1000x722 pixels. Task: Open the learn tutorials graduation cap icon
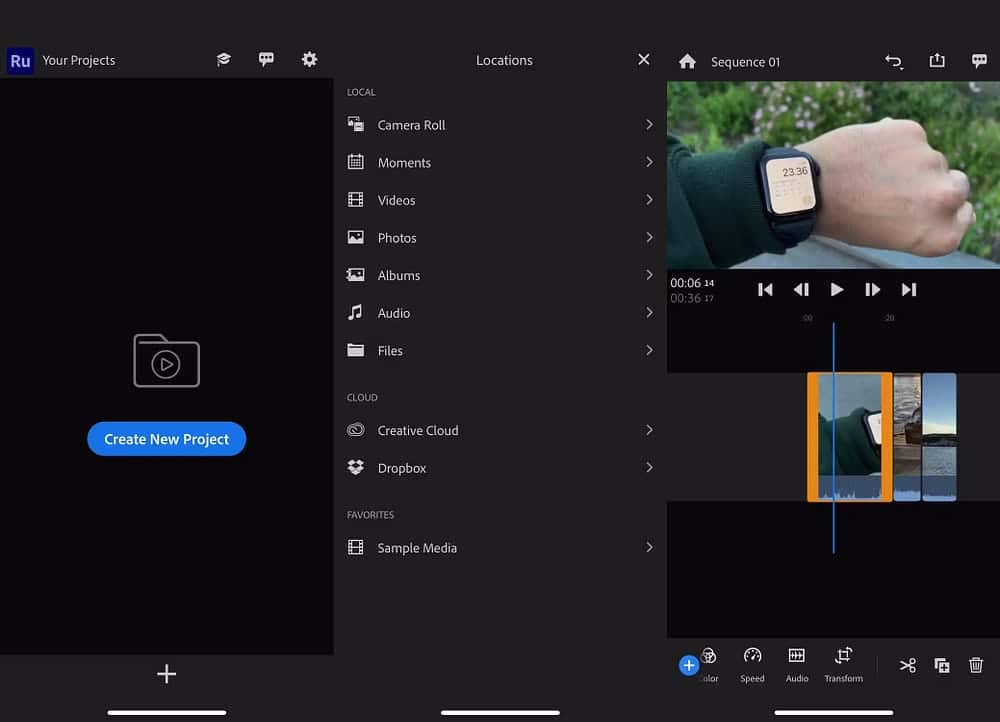tap(224, 60)
